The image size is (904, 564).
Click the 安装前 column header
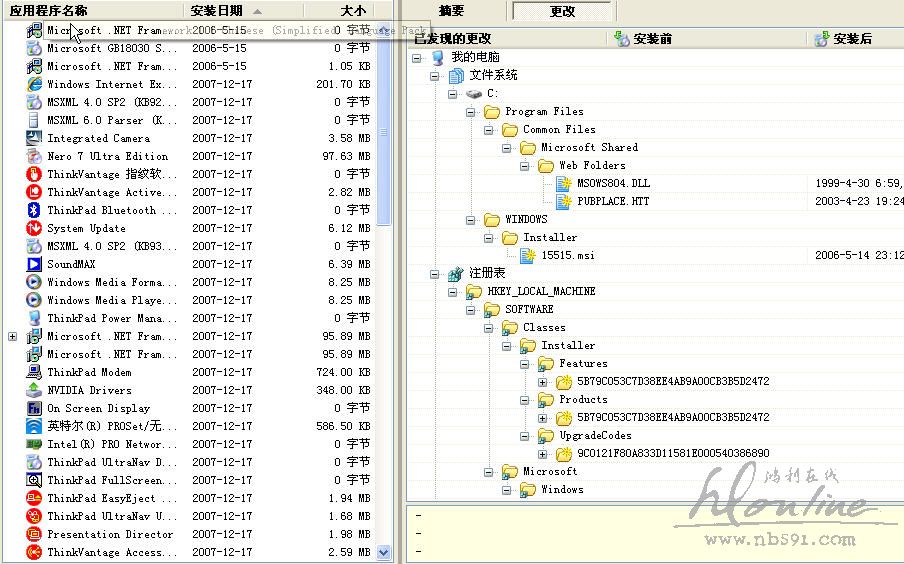(650, 39)
